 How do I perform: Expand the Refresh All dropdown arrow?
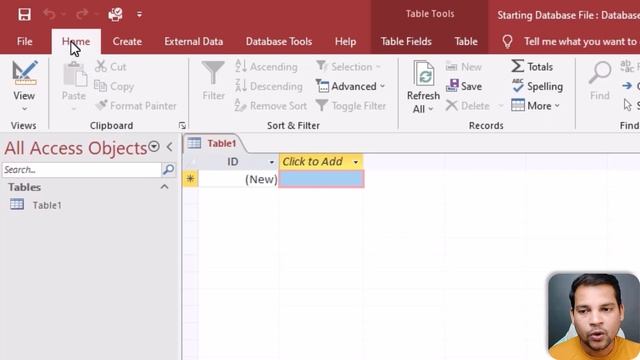click(431, 109)
